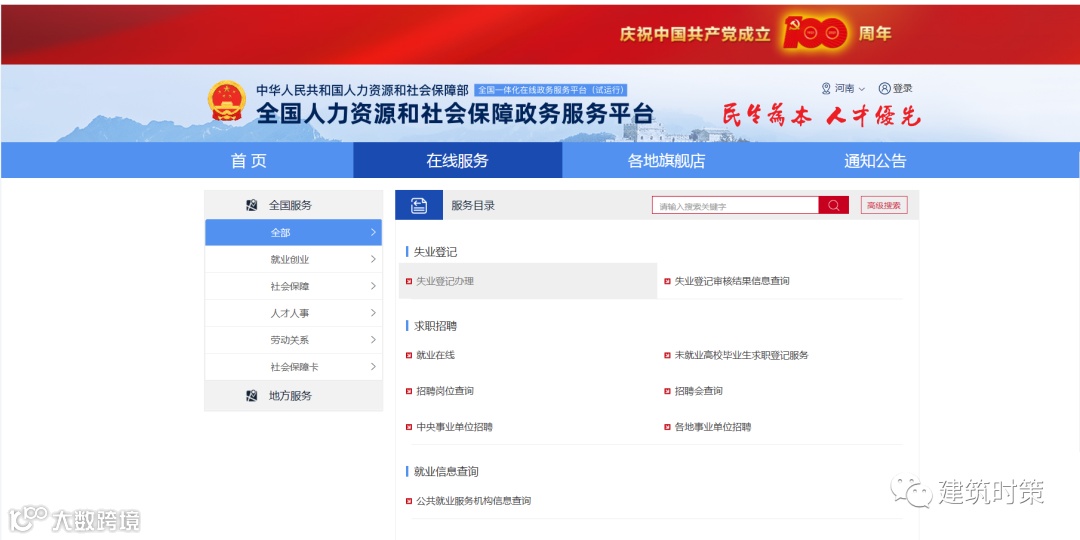The image size is (1080, 540).
Task: Click the location pin icon beside 河南
Action: click(x=826, y=88)
